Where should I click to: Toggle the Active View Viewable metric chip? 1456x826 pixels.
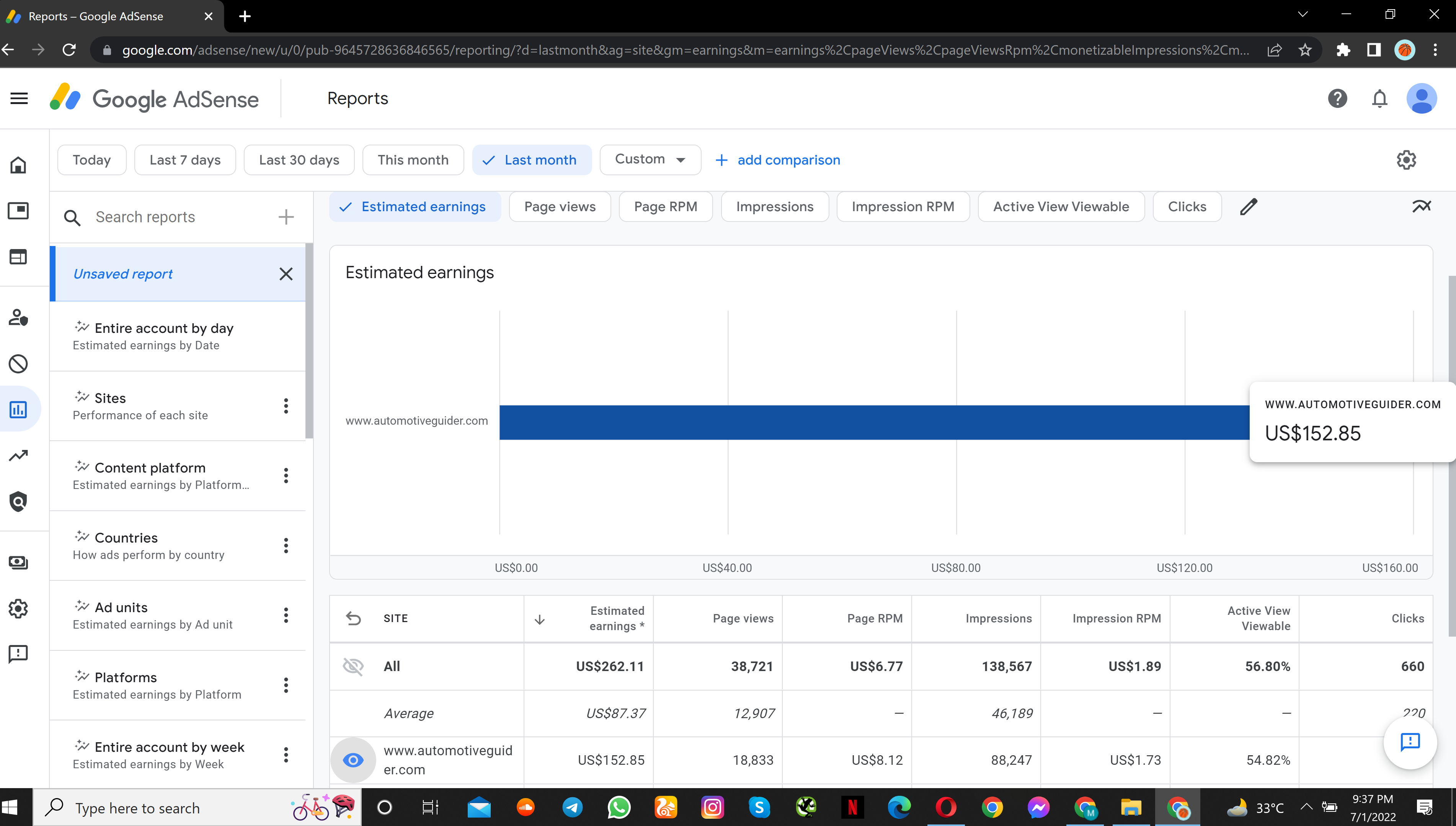(1061, 207)
